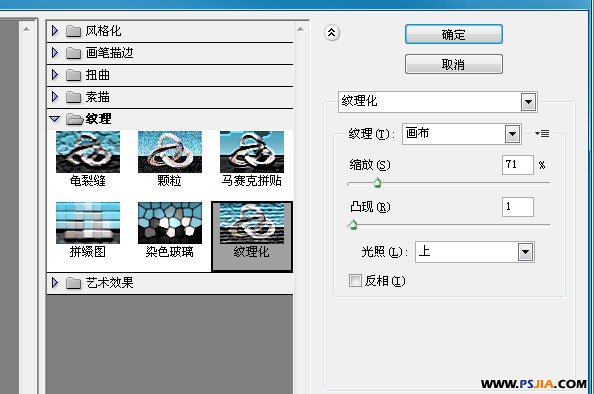Screen dimensions: 594x394
Task: Click the 取消 button
Action: click(454, 64)
